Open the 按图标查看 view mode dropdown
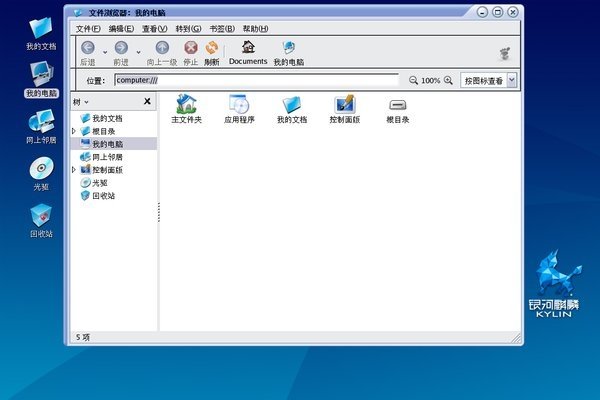The image size is (600, 400). 488,80
